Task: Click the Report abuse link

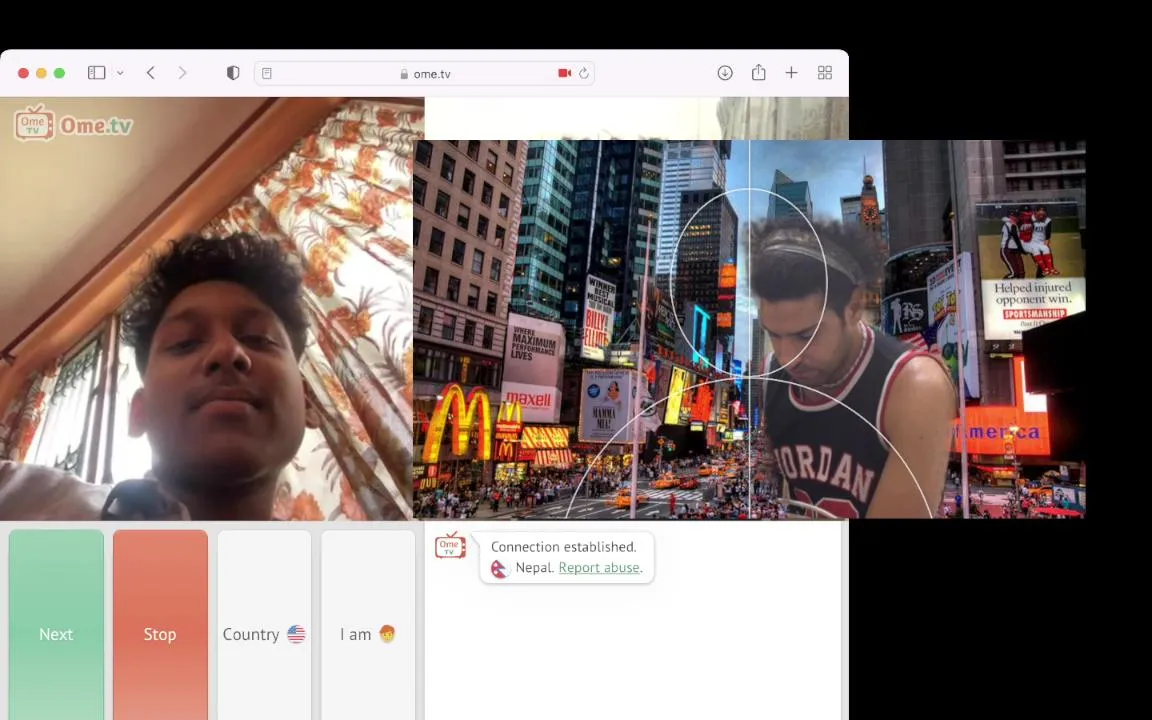Action: (x=600, y=568)
